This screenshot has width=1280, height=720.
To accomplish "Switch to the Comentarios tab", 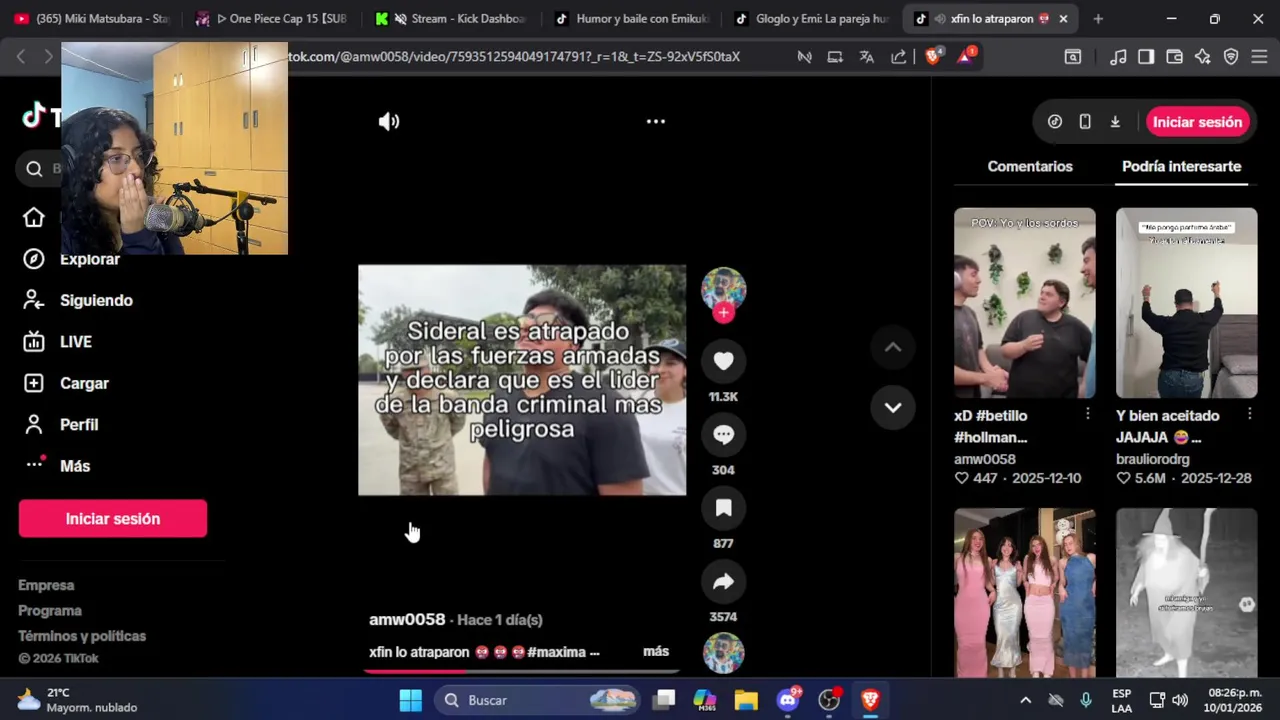I will tap(1030, 167).
